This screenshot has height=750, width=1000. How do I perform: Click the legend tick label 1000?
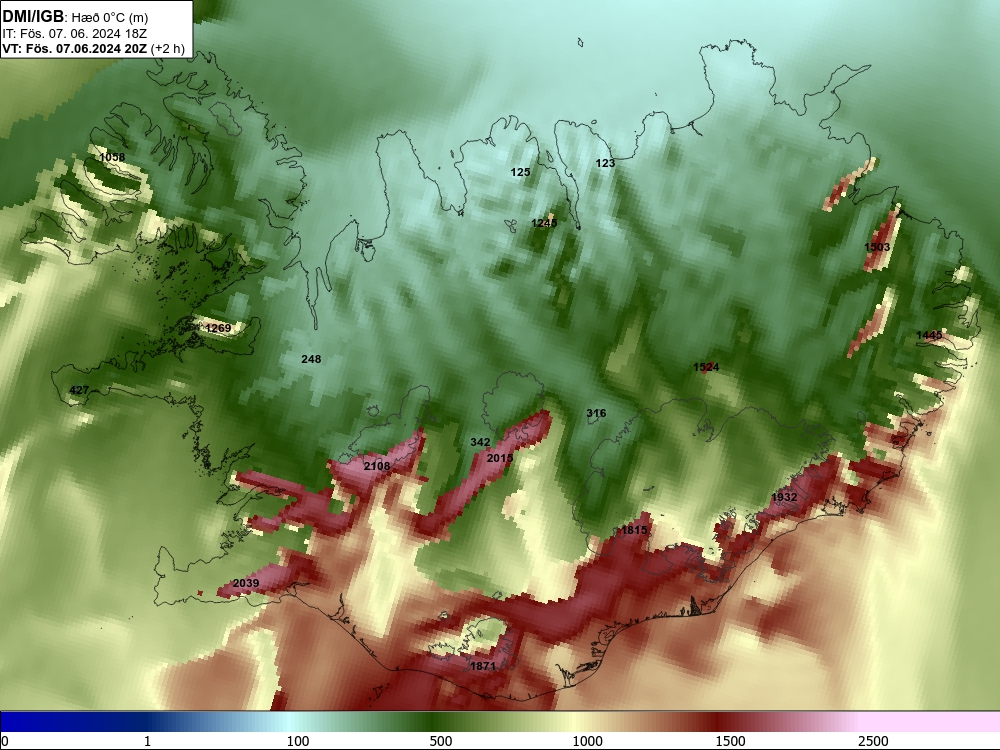click(587, 741)
